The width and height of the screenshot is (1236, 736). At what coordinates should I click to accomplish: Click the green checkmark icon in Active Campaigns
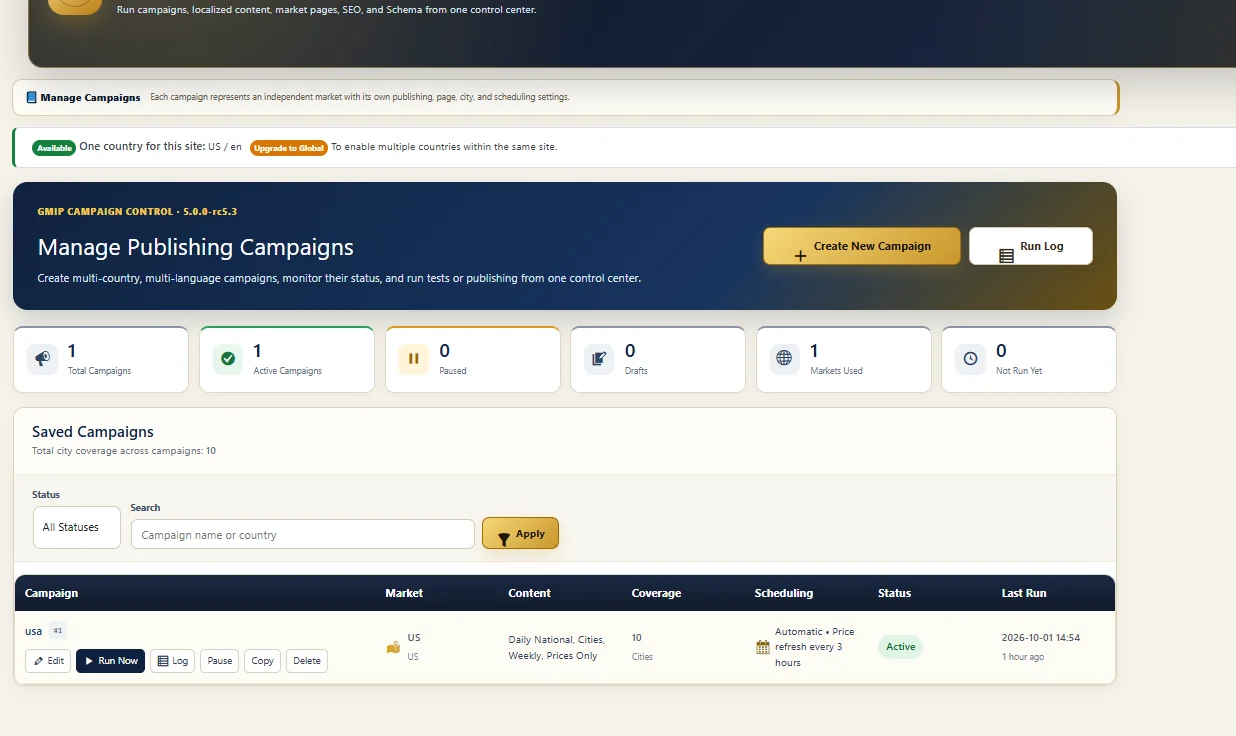point(228,358)
